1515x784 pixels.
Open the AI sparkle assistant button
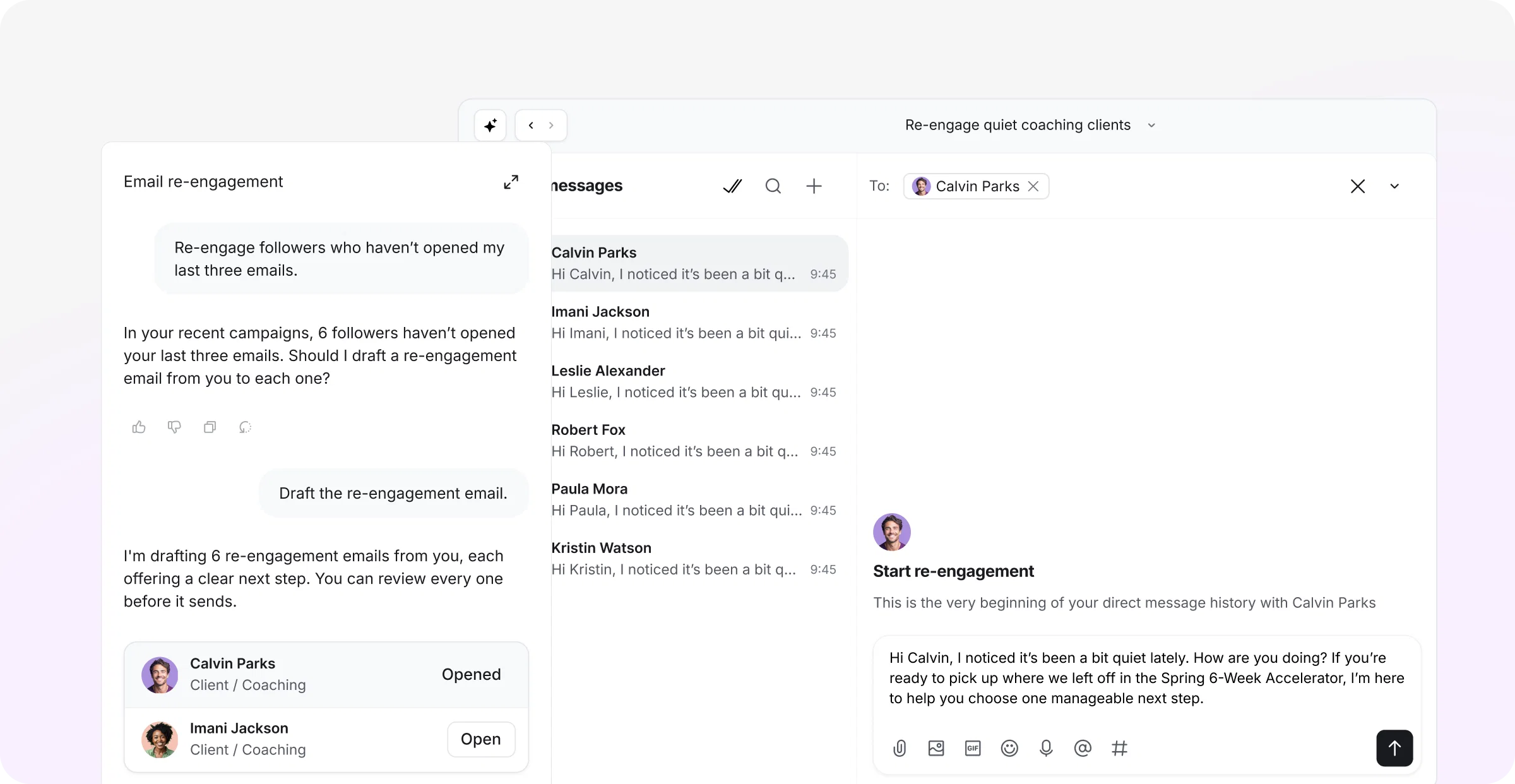(490, 125)
